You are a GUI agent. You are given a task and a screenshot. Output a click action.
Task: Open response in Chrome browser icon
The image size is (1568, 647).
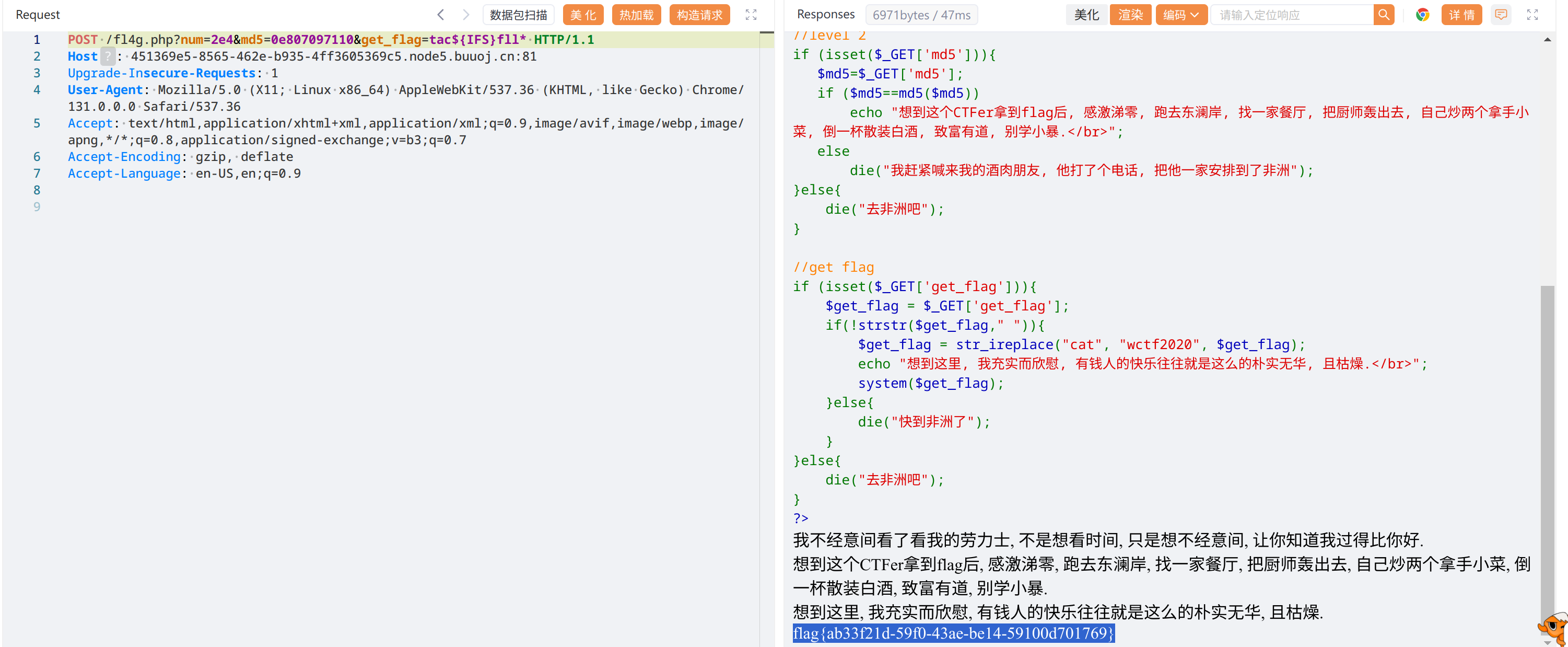[1422, 15]
